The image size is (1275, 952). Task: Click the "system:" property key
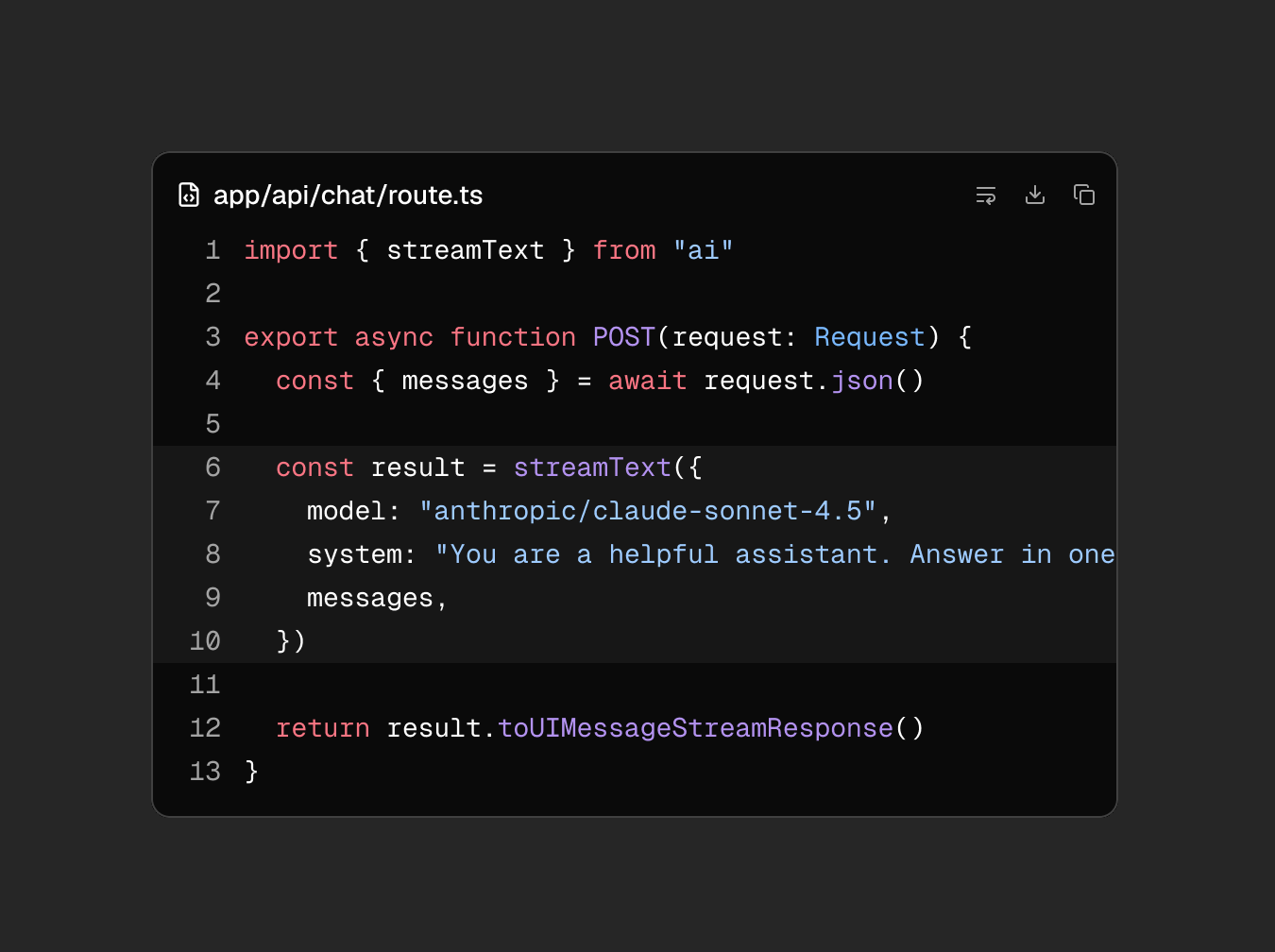[362, 554]
